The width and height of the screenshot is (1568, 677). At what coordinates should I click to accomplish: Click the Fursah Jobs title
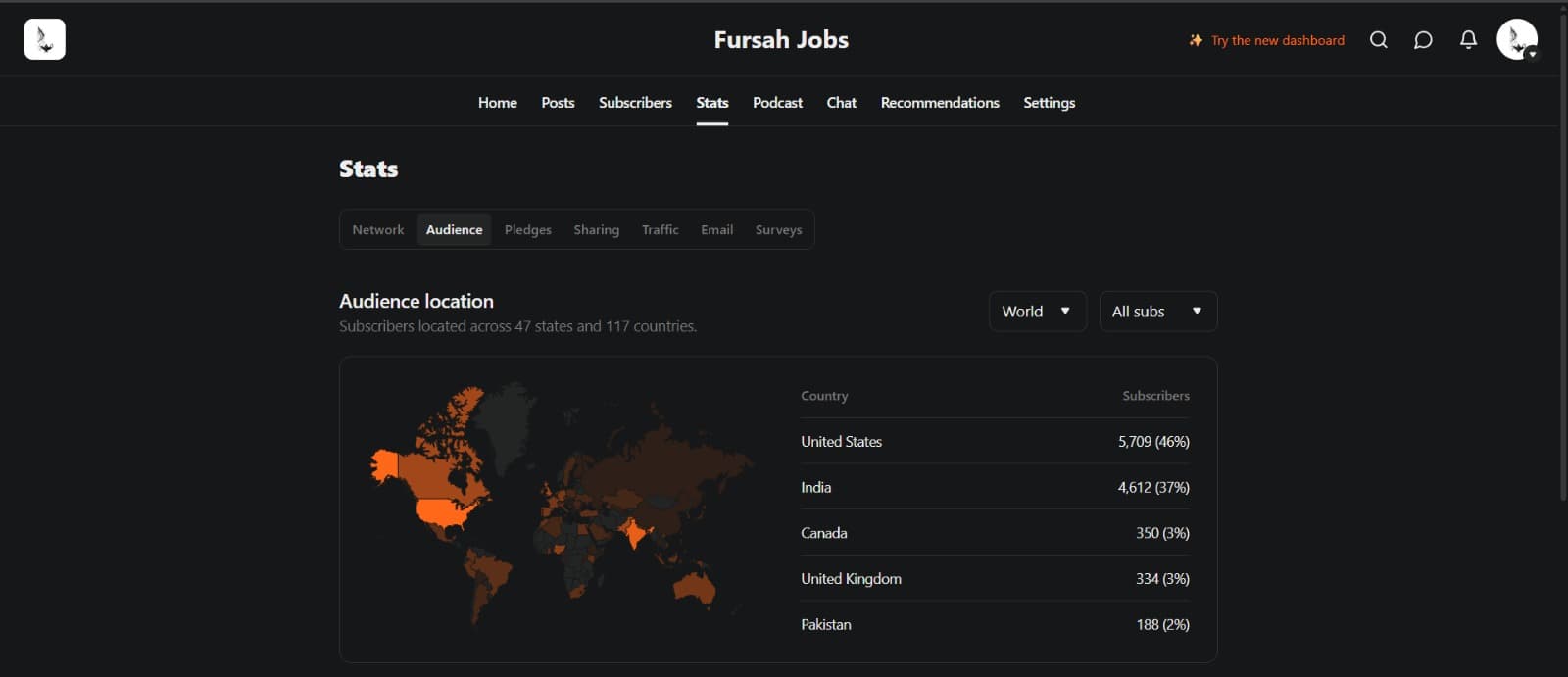[781, 39]
